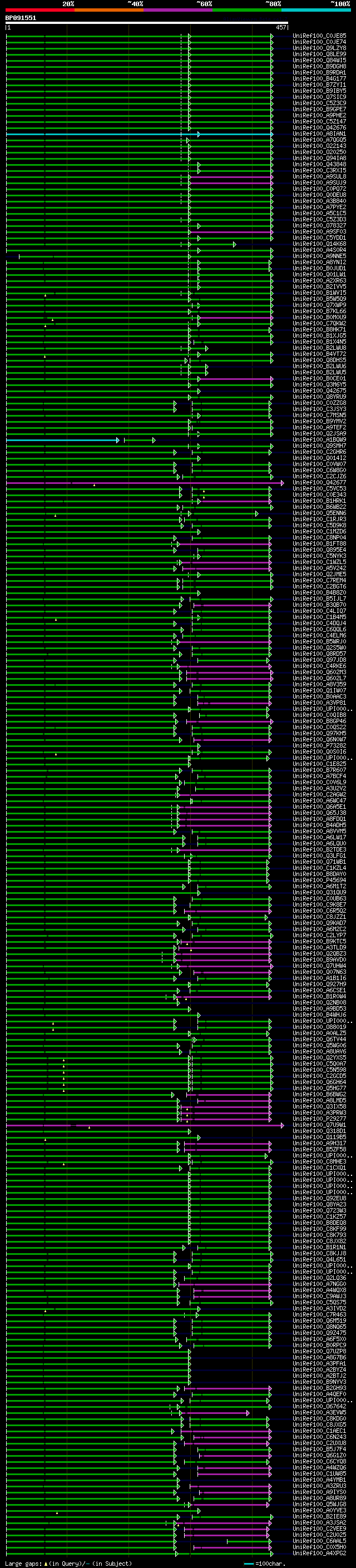356x1568 pixels.
Task: Open hit UniRef100_B9DGH8
Action: pyautogui.click(x=319, y=66)
